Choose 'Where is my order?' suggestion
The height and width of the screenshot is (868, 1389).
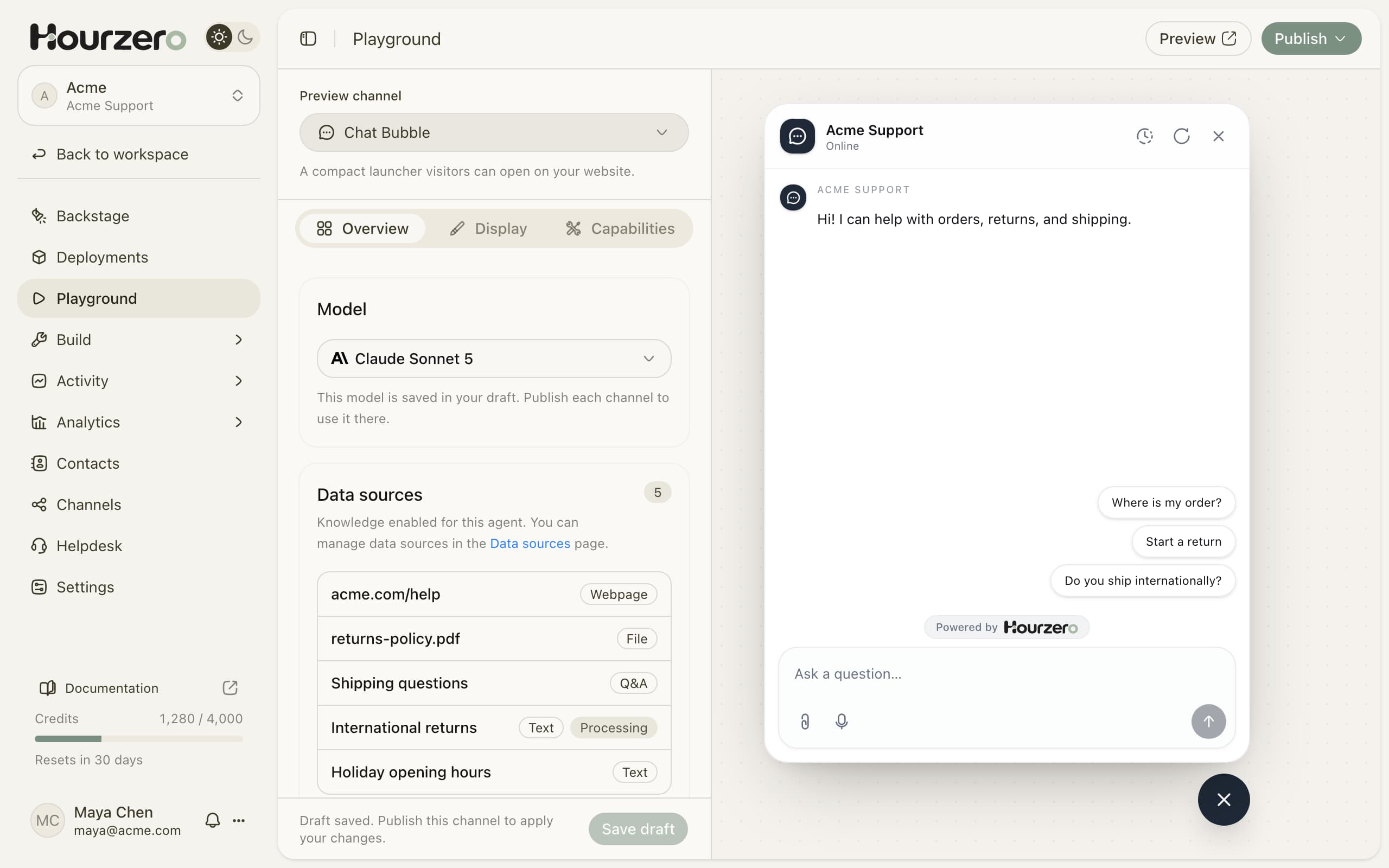coord(1167,502)
